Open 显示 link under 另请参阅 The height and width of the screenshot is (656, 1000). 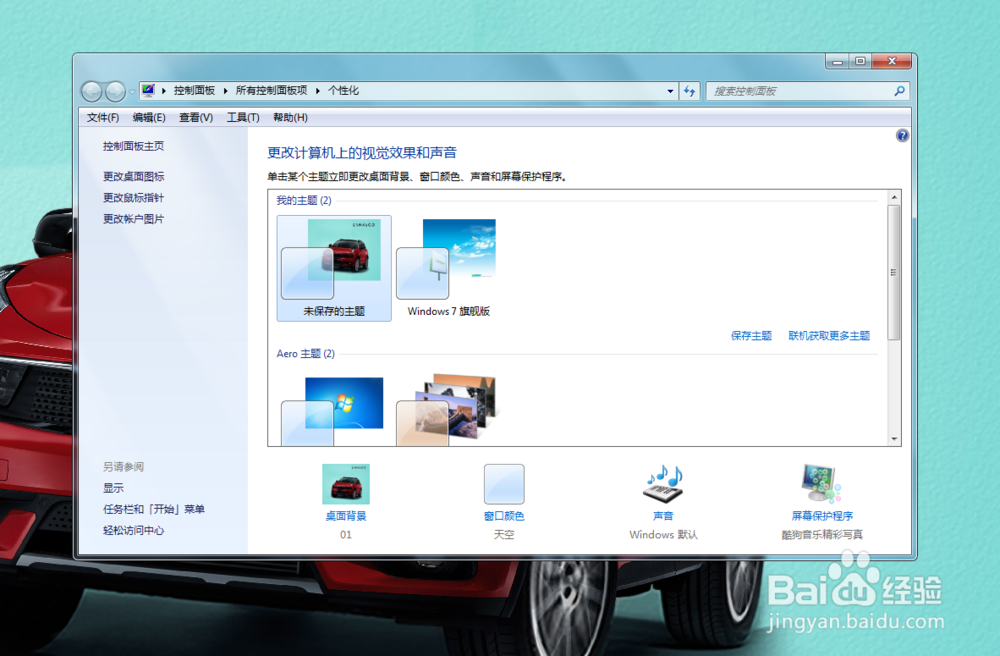(114, 488)
